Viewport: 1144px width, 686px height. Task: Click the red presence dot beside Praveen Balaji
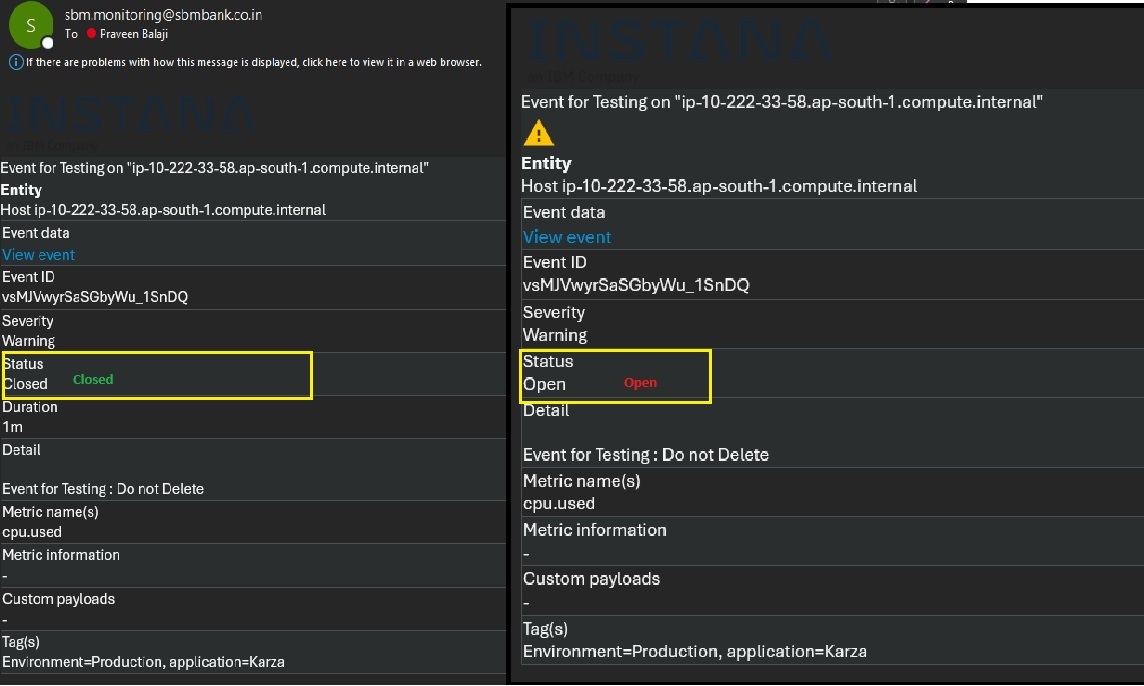tap(91, 34)
